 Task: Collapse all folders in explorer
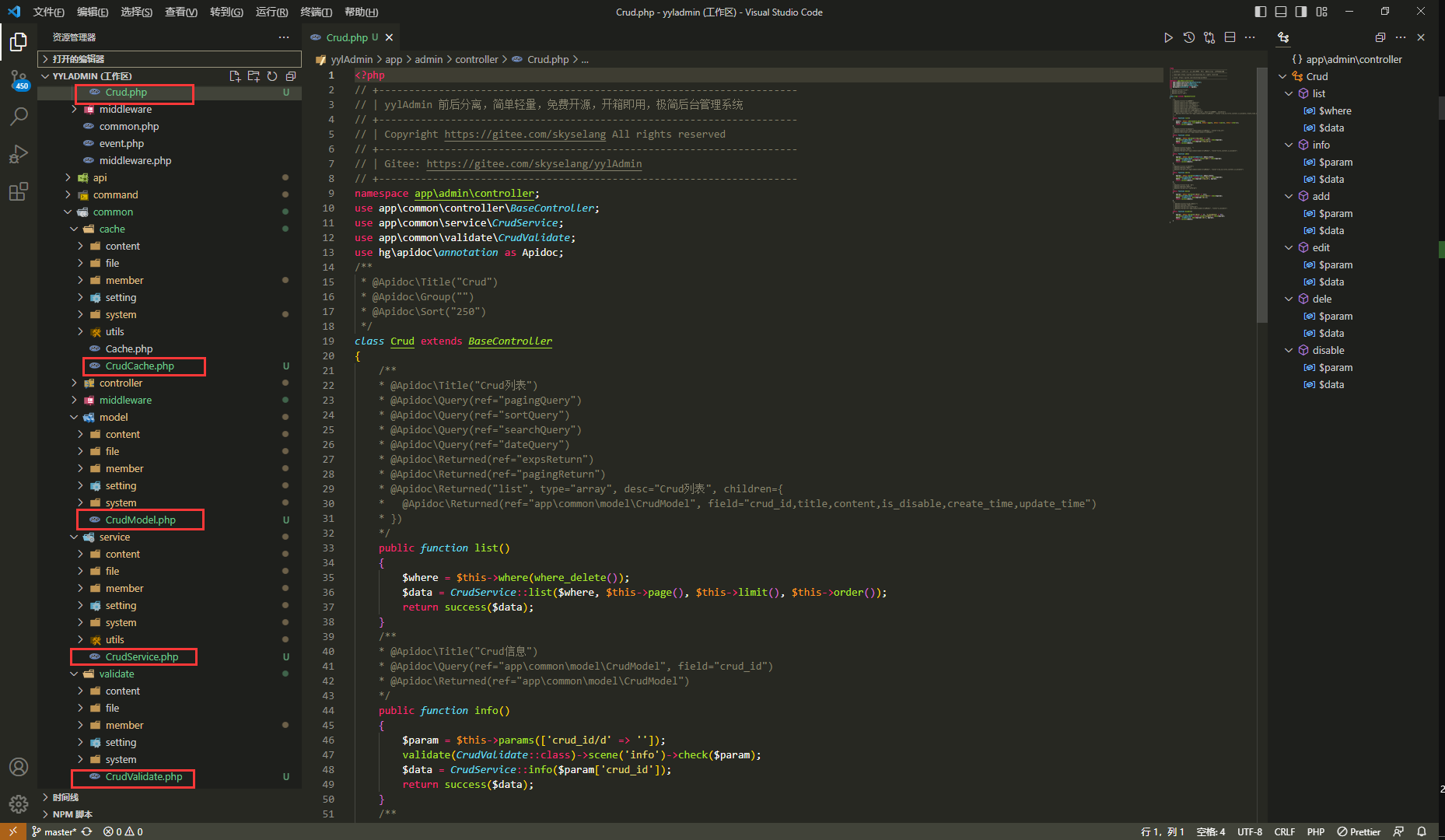tap(291, 76)
